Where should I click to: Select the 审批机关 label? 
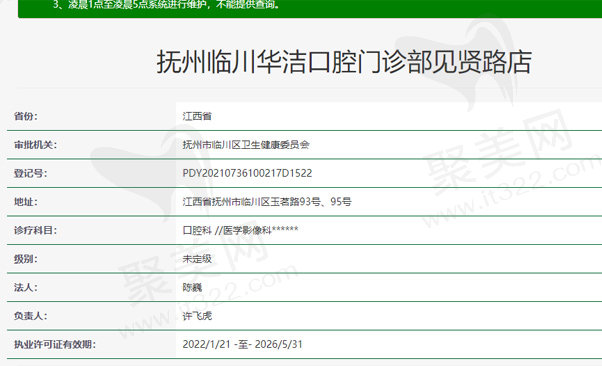(x=35, y=145)
